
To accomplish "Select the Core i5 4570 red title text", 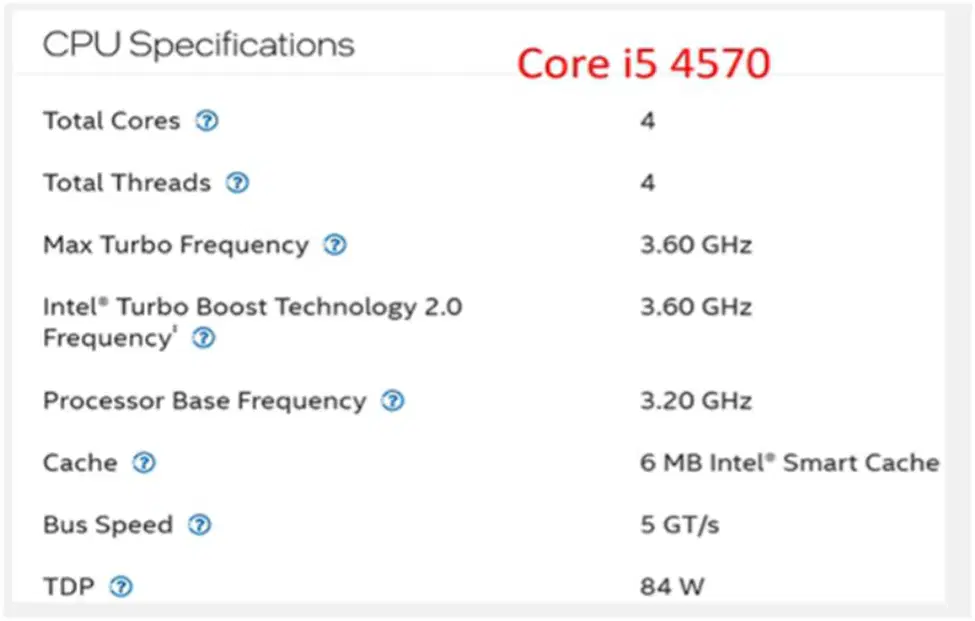I will point(644,63).
